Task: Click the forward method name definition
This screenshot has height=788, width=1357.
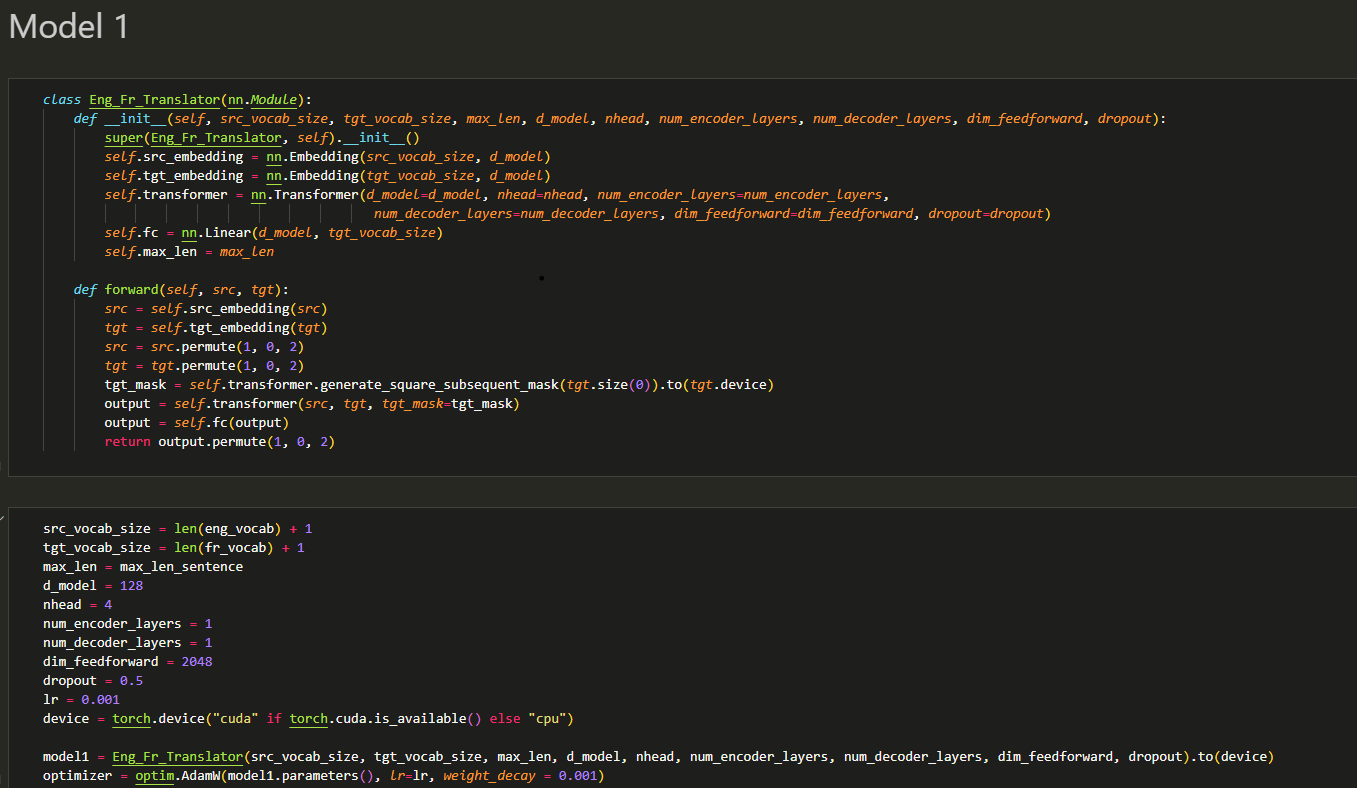Action: [x=131, y=289]
